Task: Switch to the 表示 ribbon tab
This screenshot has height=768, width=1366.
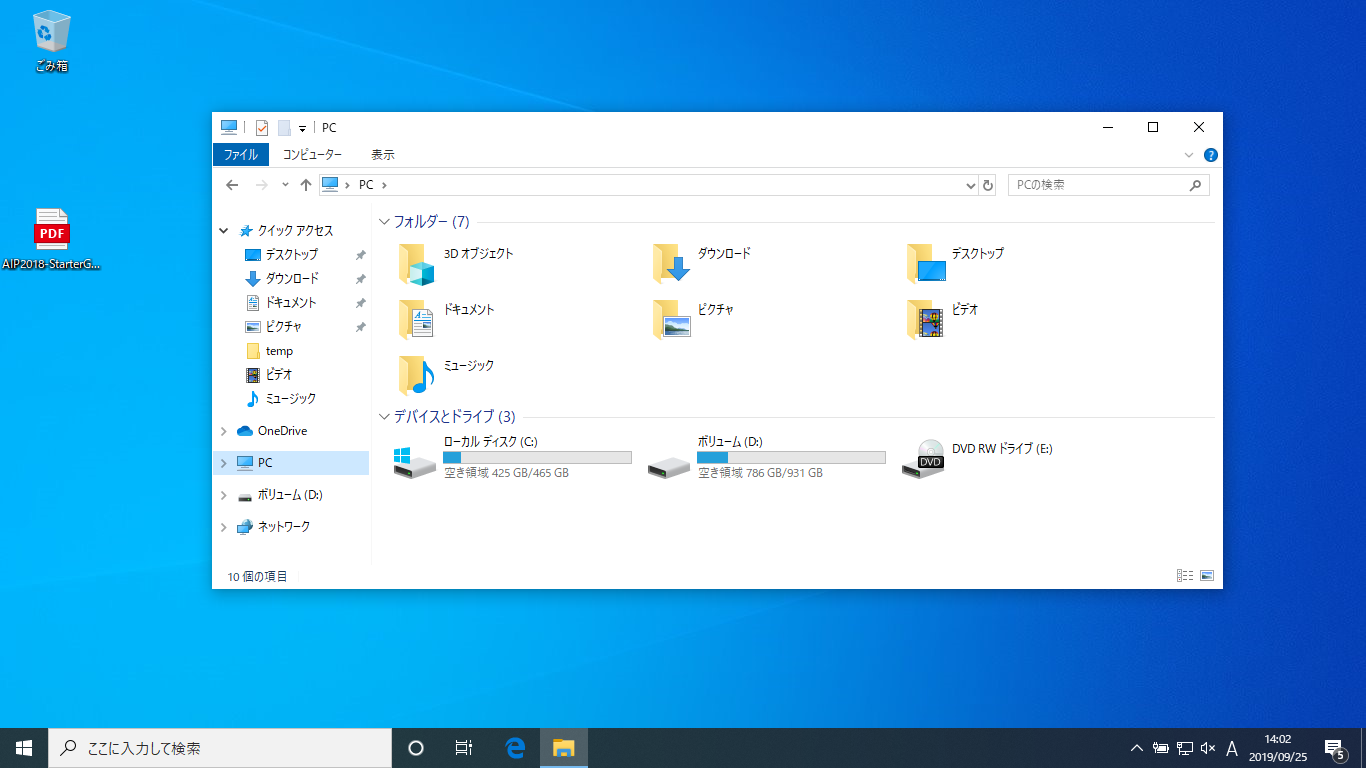Action: [382, 155]
